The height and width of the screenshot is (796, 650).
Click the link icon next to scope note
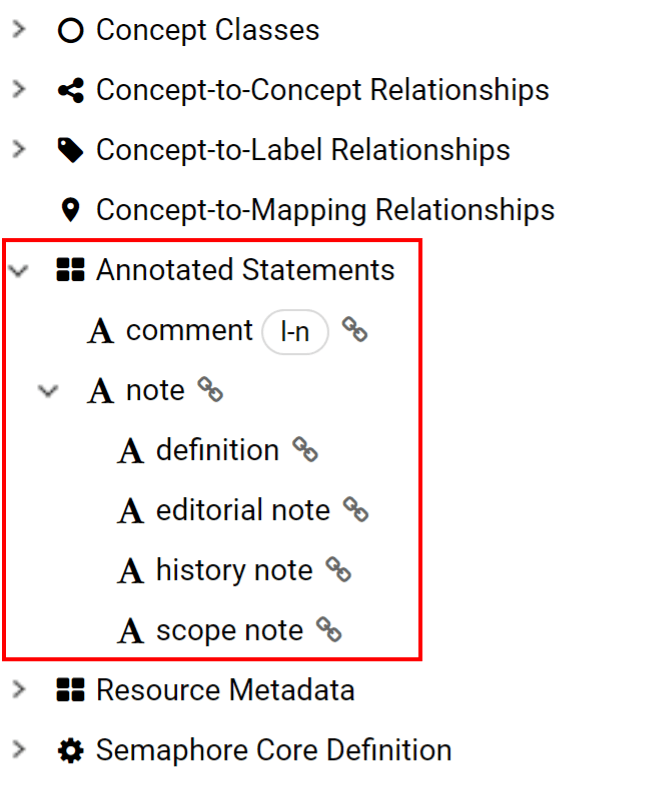click(329, 630)
